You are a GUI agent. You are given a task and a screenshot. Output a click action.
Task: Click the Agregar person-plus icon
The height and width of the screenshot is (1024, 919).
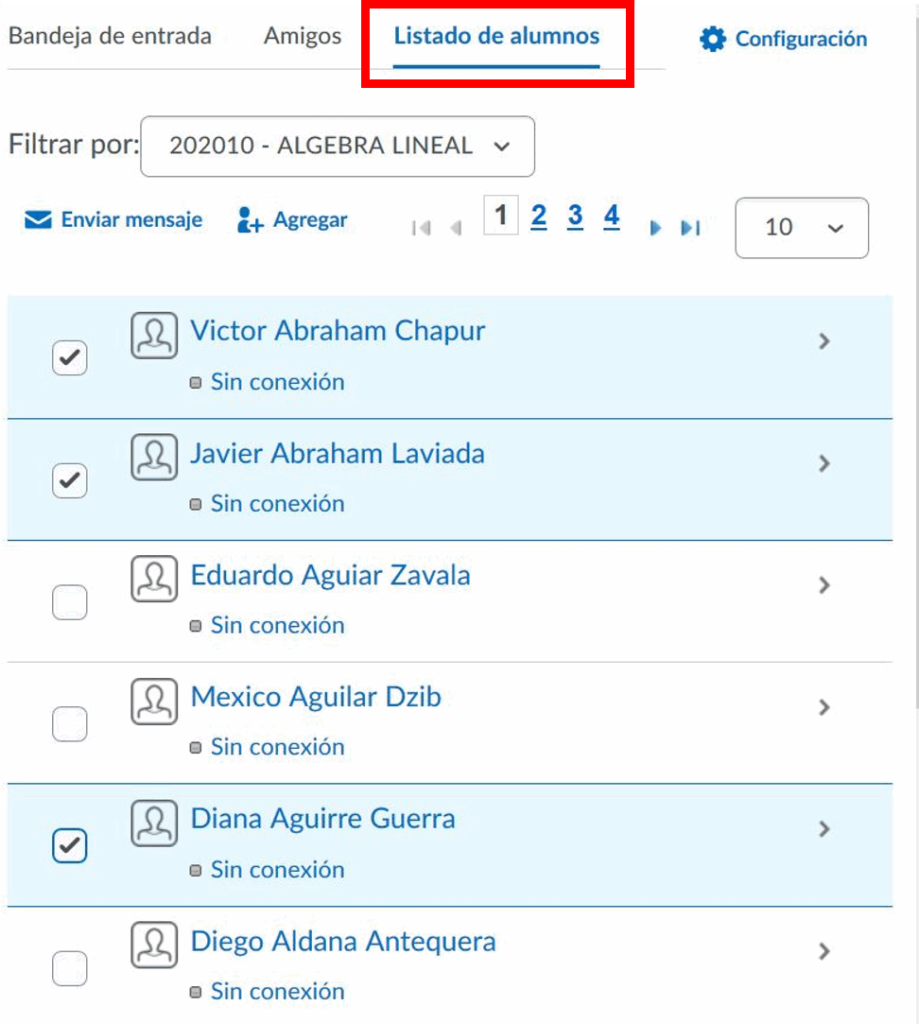coord(249,220)
